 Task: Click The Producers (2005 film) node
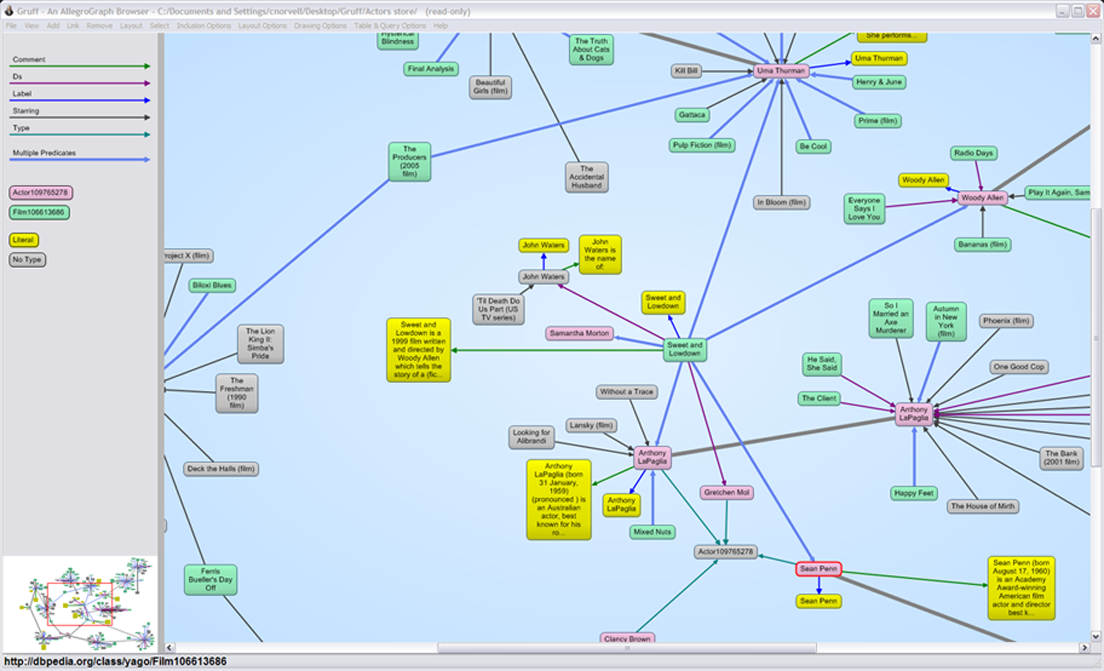409,162
